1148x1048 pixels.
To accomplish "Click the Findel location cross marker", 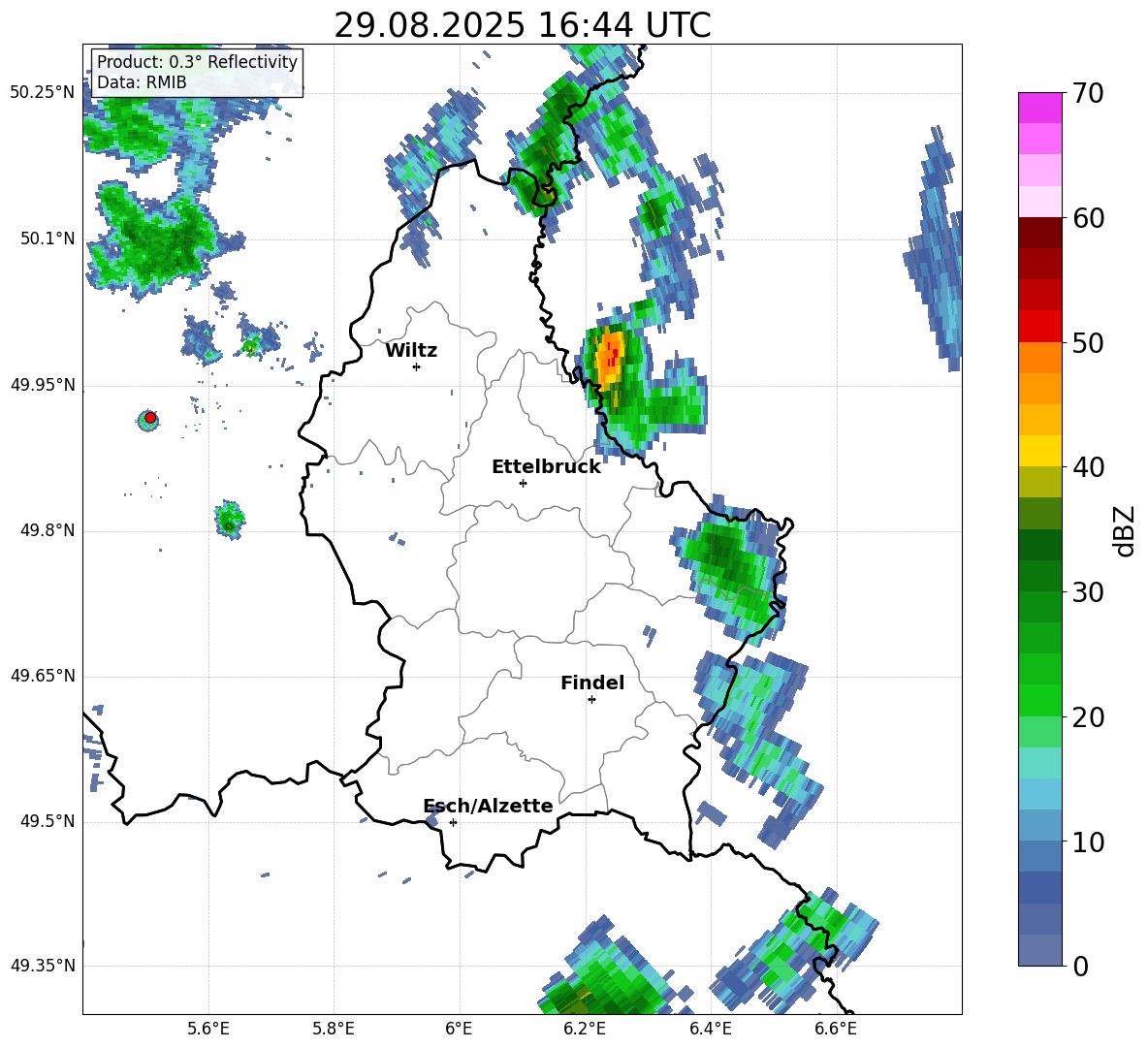I will pyautogui.click(x=591, y=700).
